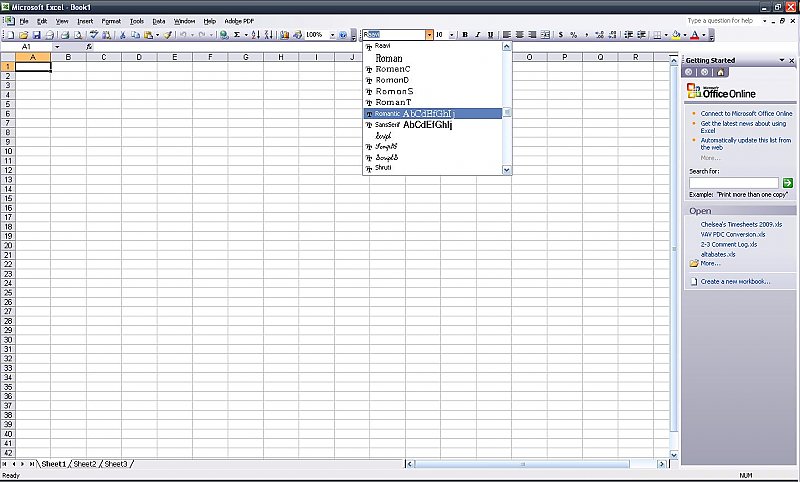Click Merge and Center icon
Screen dimensions: 800x482
545,35
